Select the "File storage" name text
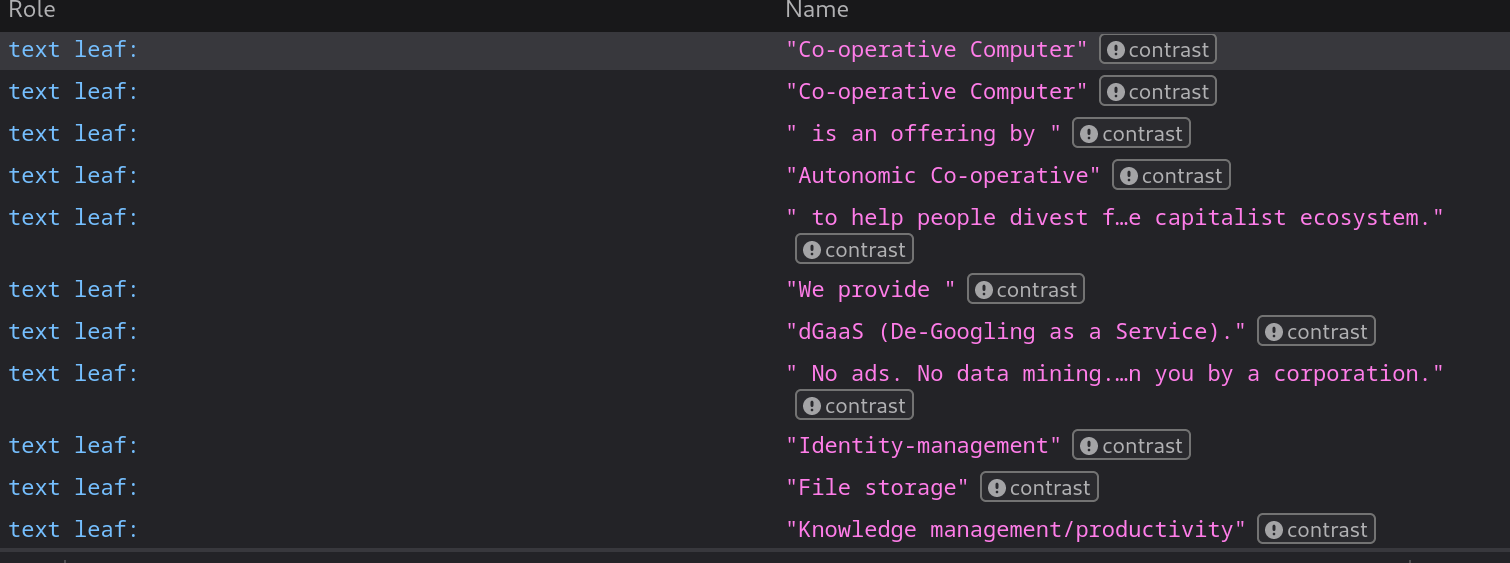1510x563 pixels. coord(876,488)
